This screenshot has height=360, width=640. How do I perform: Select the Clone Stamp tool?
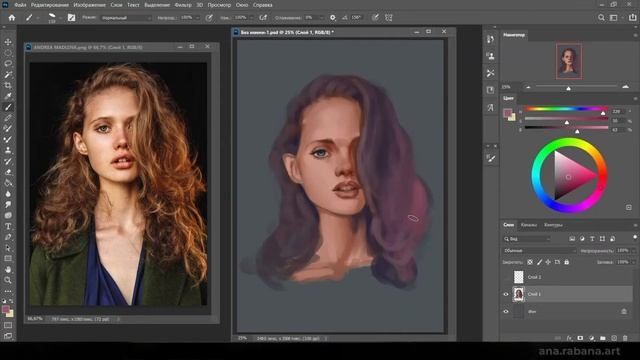8,150
